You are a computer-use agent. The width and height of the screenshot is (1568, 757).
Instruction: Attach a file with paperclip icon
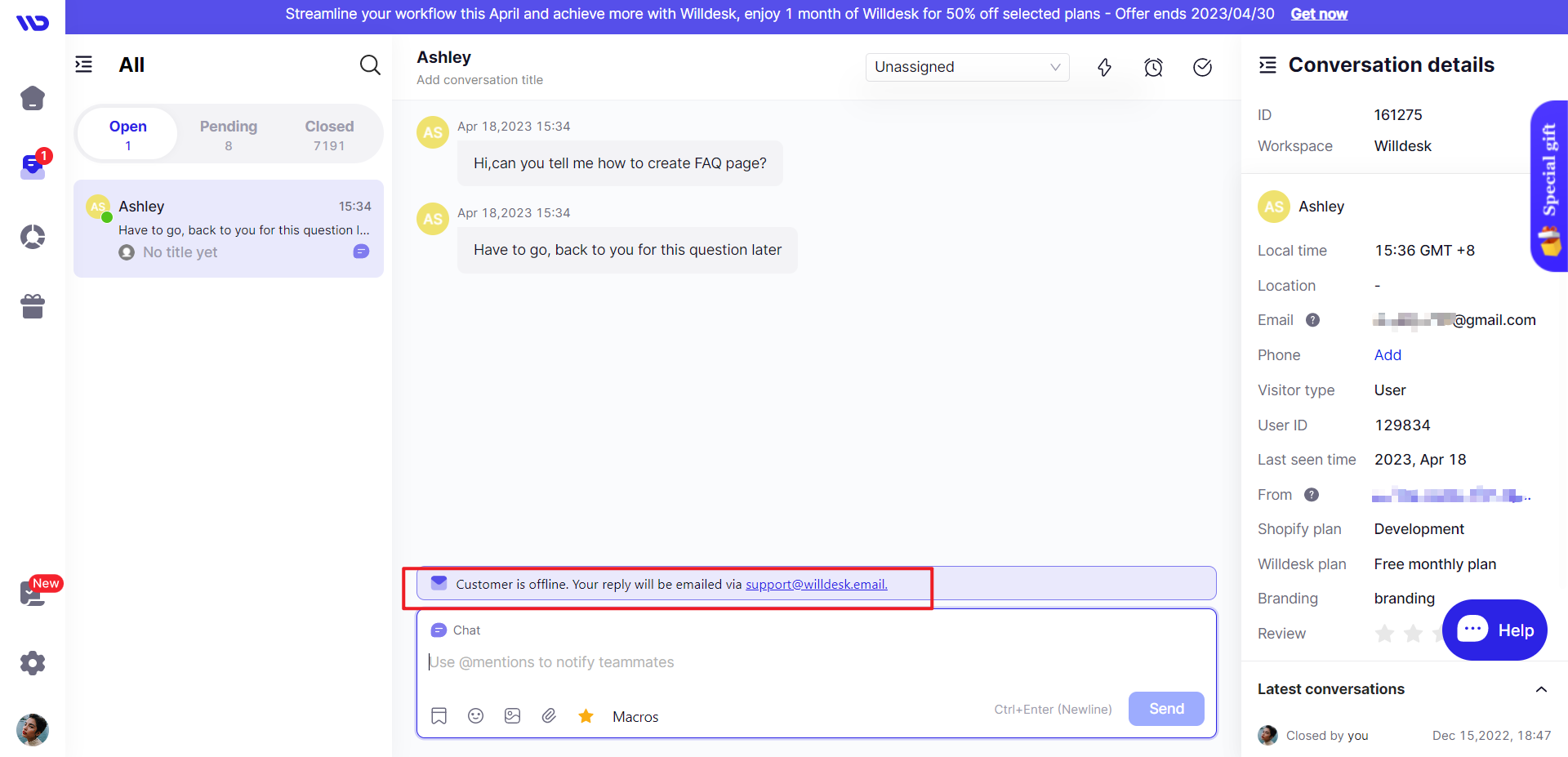[549, 716]
